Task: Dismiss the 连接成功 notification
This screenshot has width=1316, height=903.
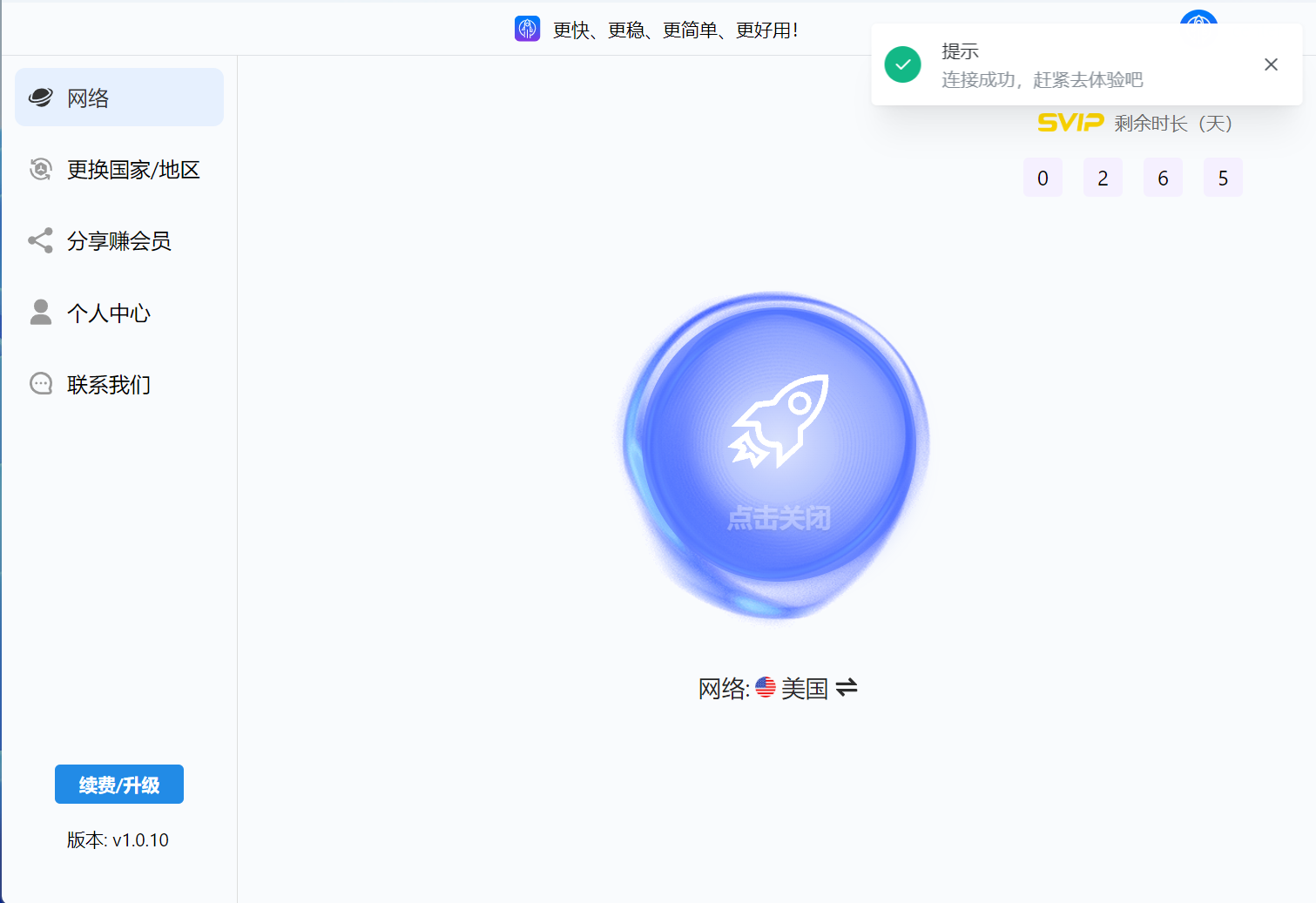Action: point(1271,64)
